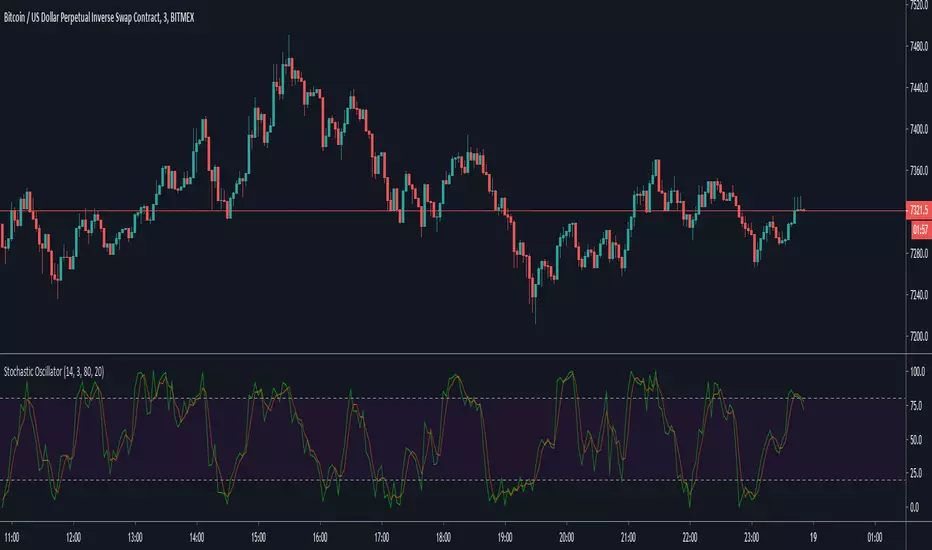
Task: Click the 12:00 time axis label
Action: click(73, 538)
